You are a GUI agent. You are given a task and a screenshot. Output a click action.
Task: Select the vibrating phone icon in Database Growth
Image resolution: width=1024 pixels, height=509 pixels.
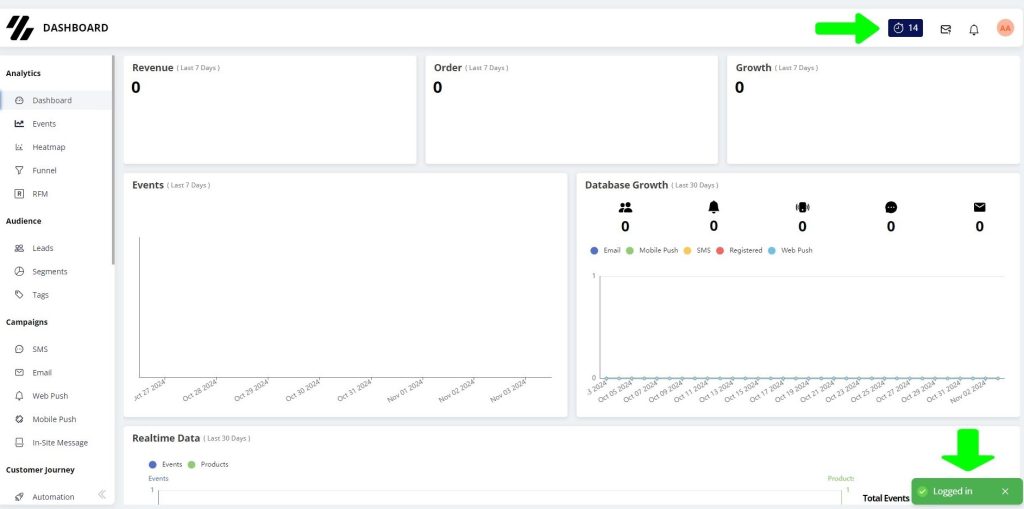pos(802,207)
